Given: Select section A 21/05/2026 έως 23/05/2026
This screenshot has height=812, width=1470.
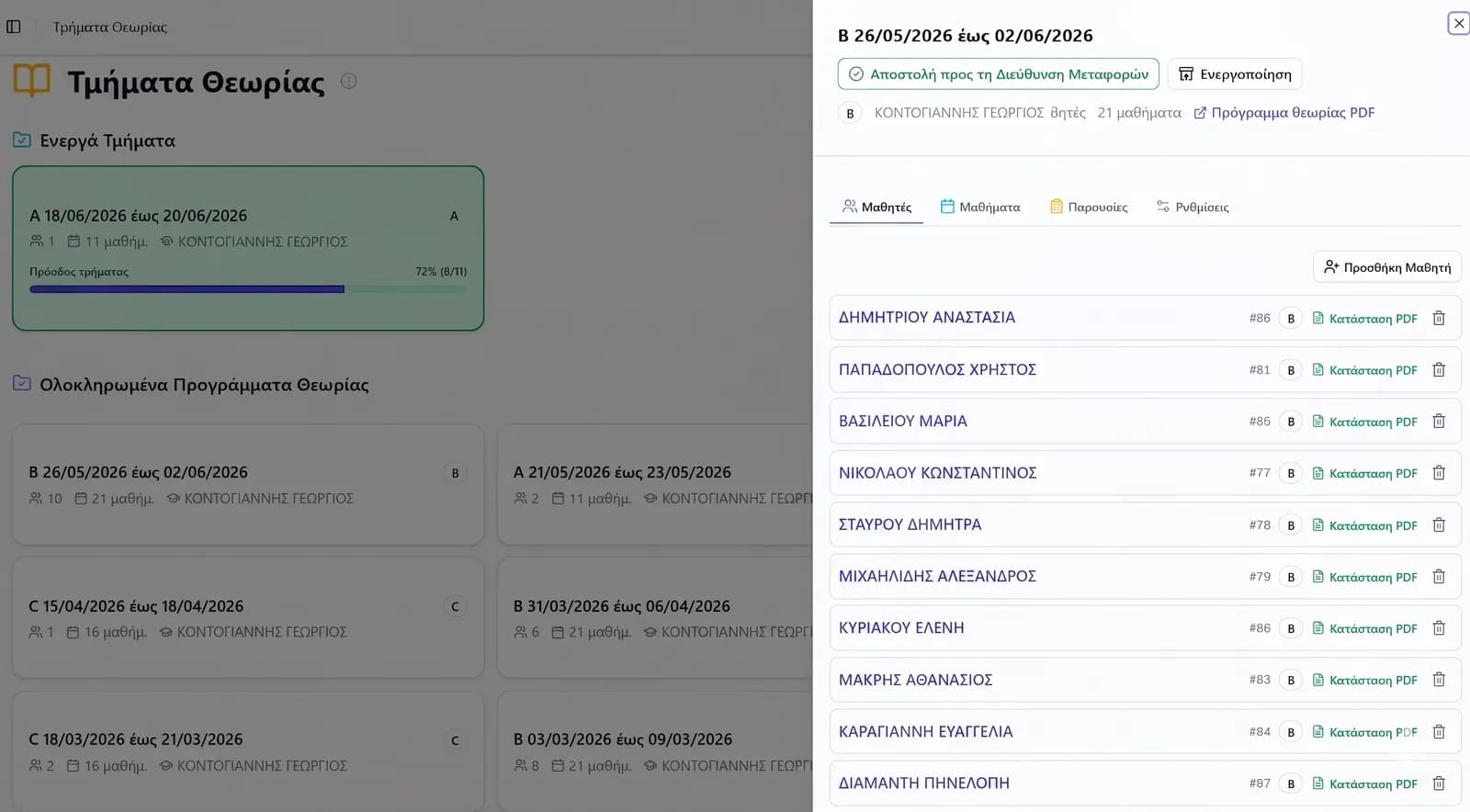Looking at the screenshot, I should (655, 484).
